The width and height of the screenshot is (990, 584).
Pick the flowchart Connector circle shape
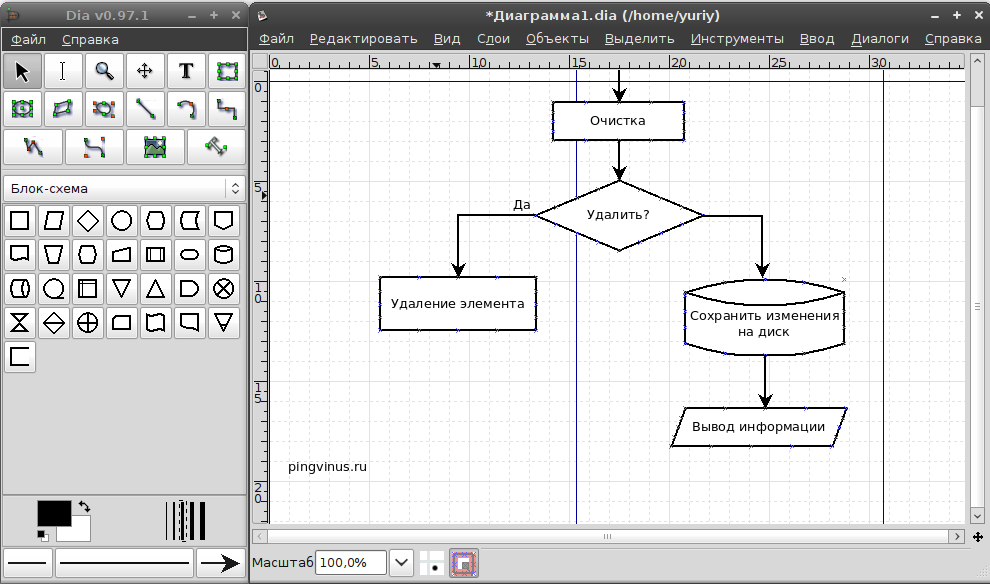[x=122, y=221]
